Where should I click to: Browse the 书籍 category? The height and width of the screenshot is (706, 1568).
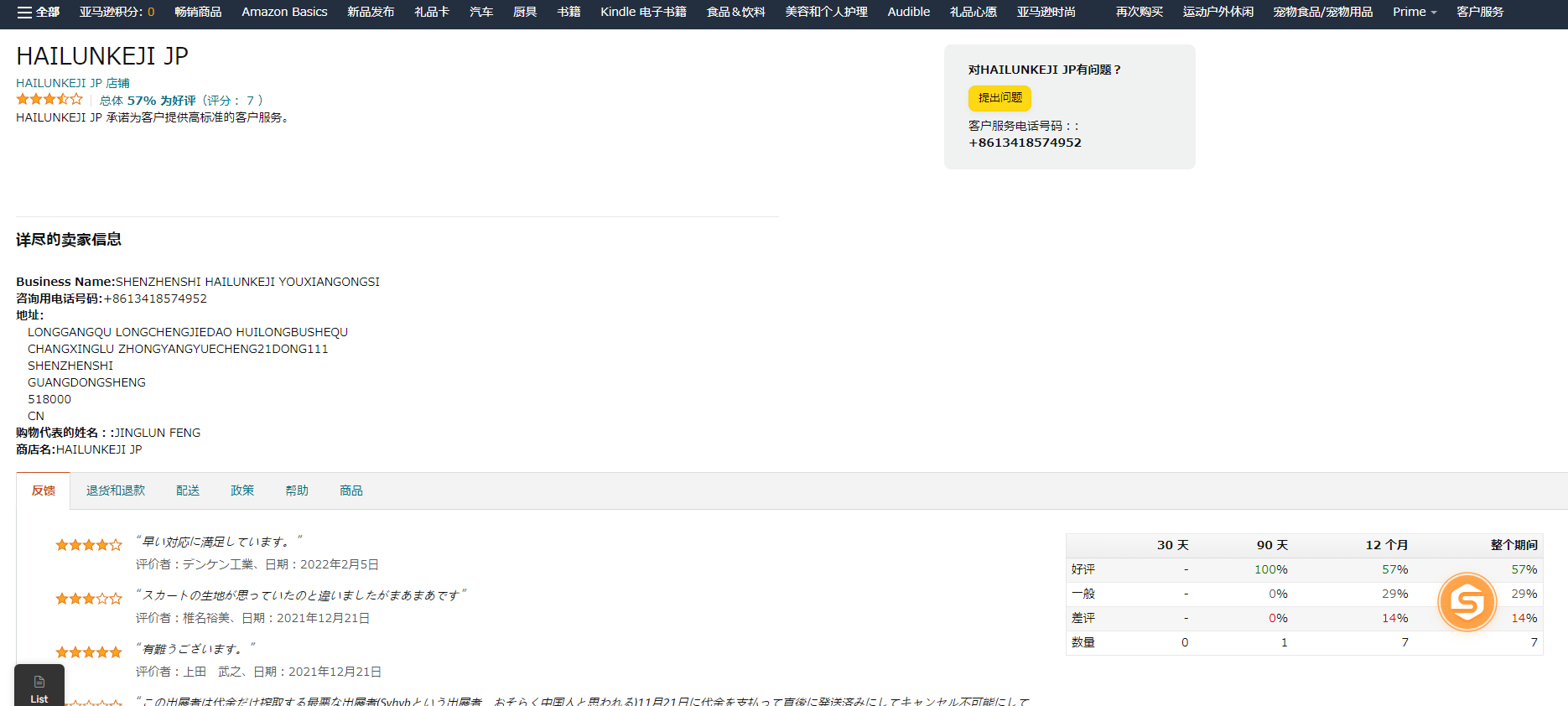point(569,12)
